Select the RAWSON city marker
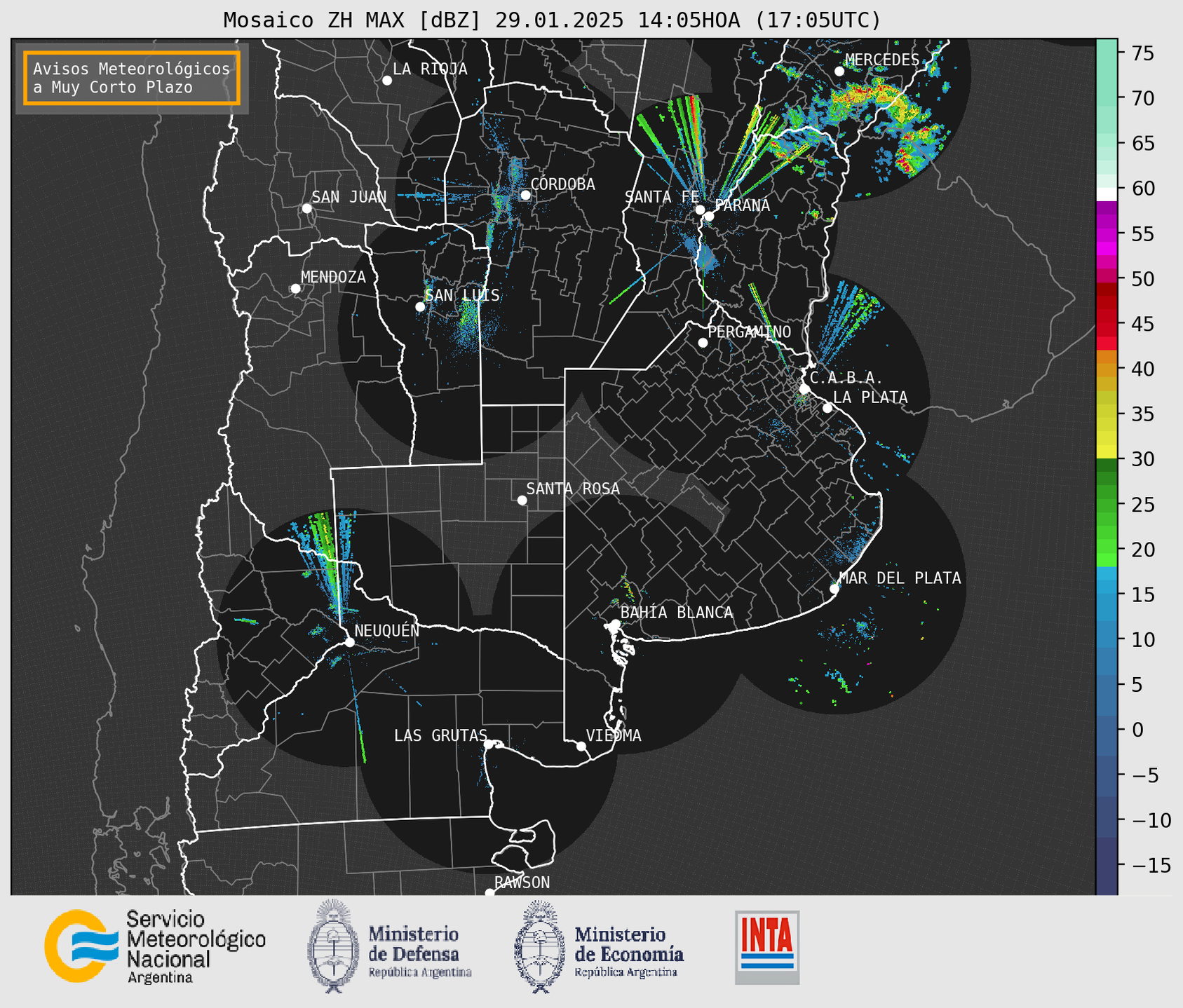This screenshot has width=1183, height=1008. 489,892
